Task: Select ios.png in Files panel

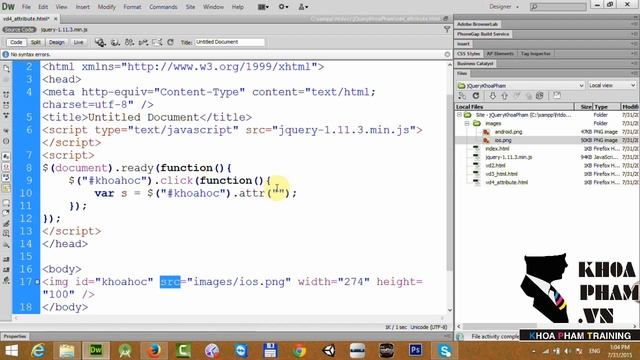Action: [503, 140]
